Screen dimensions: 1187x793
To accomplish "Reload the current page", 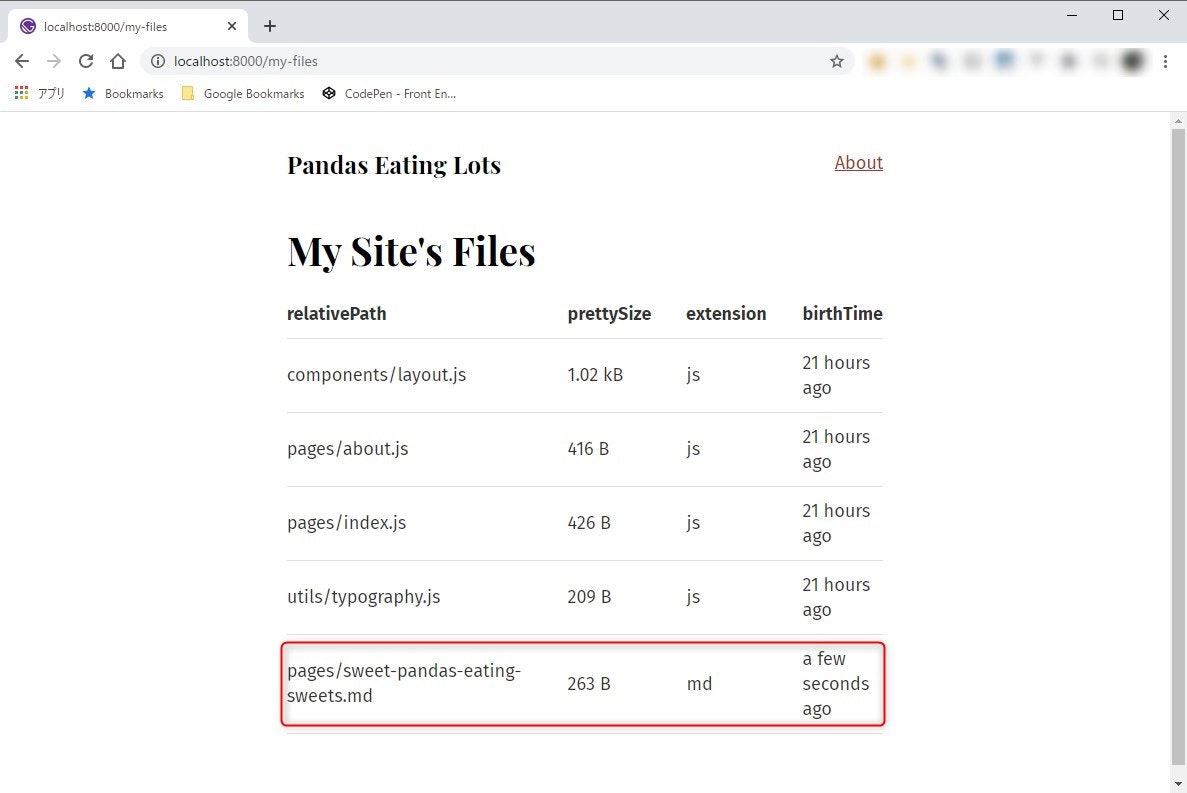I will tap(86, 61).
